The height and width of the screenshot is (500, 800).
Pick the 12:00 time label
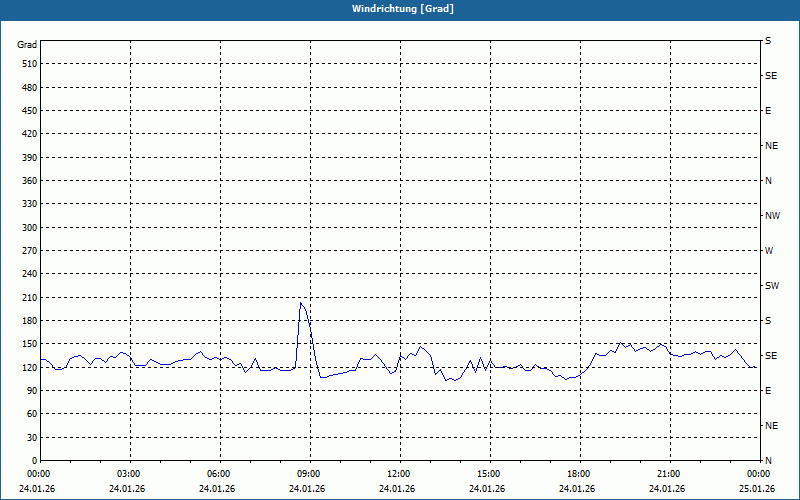(x=399, y=474)
